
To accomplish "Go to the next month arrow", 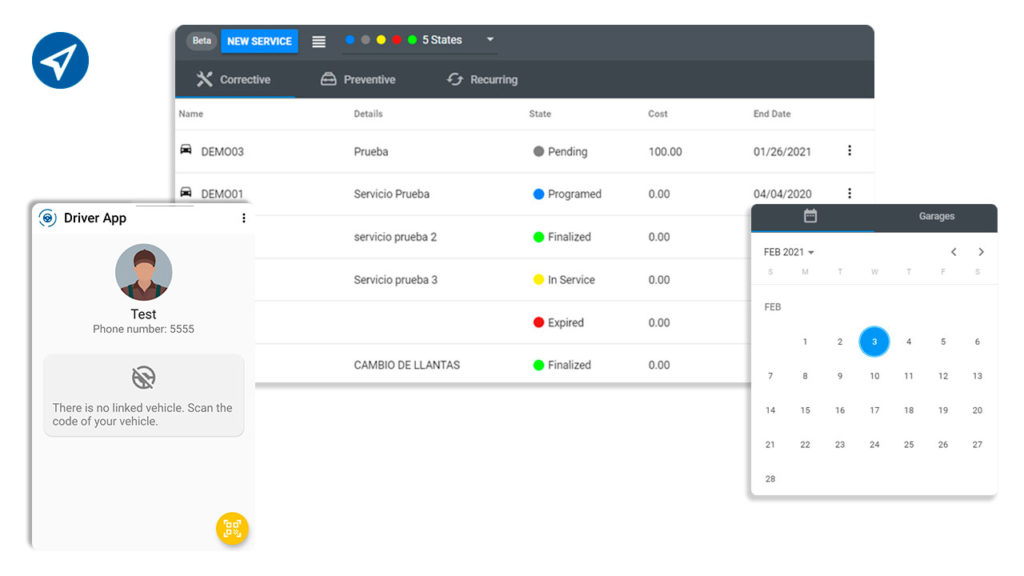I will coord(981,252).
